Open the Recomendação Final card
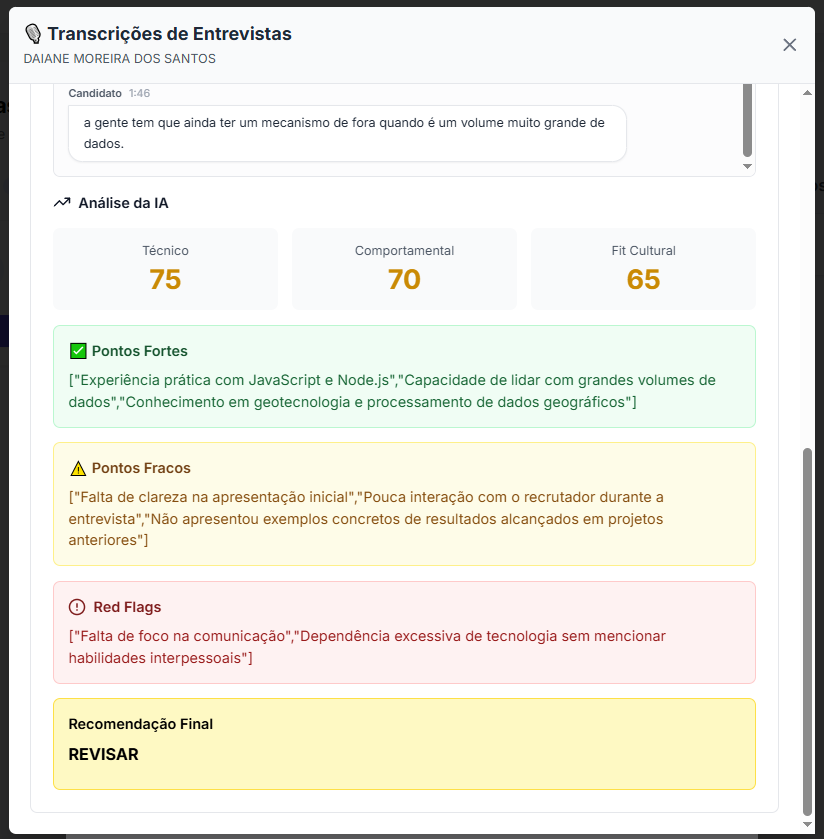Screen dimensions: 824x839 coord(404,742)
